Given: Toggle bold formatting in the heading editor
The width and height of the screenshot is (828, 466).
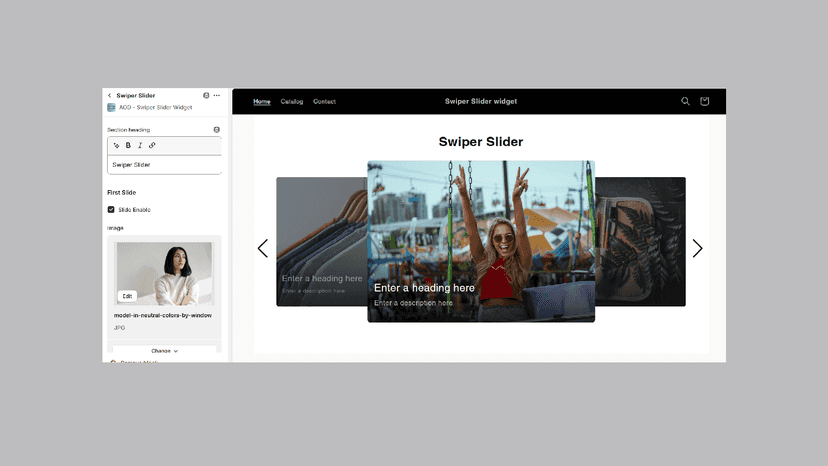Looking at the screenshot, I should coord(128,145).
